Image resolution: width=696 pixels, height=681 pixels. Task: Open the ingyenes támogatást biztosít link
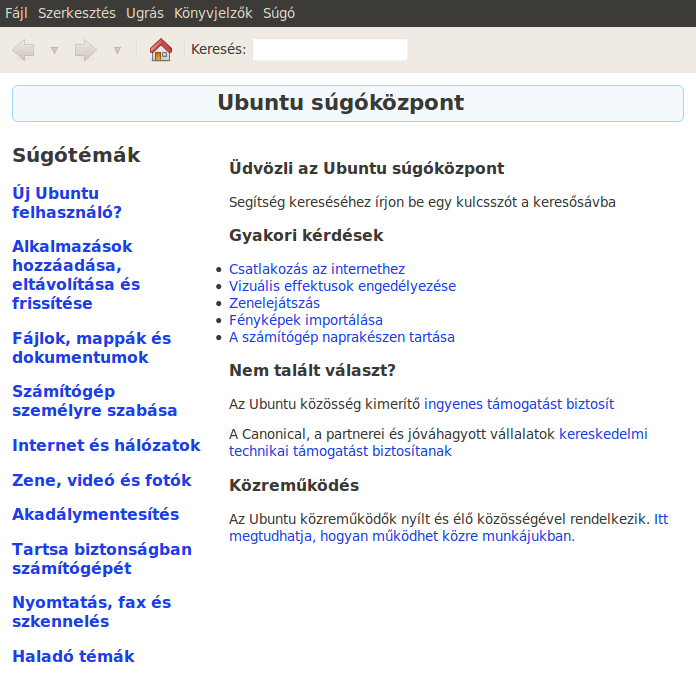[x=519, y=404]
